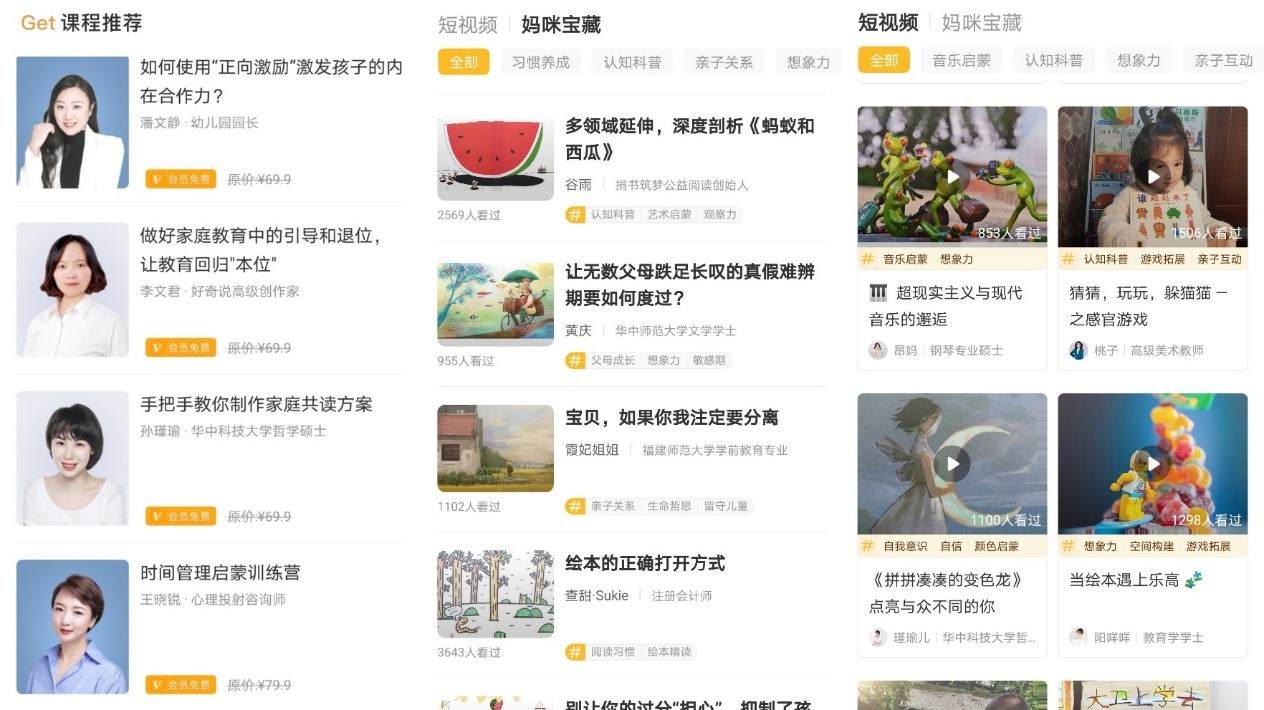Screen dimensions: 1264x710
Task: Play the hide-and-seek girl video
Action: (x=1153, y=177)
